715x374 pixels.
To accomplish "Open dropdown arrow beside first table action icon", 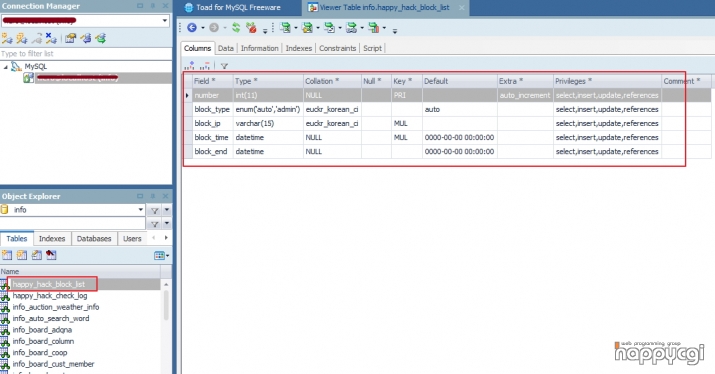I will 295,28.
